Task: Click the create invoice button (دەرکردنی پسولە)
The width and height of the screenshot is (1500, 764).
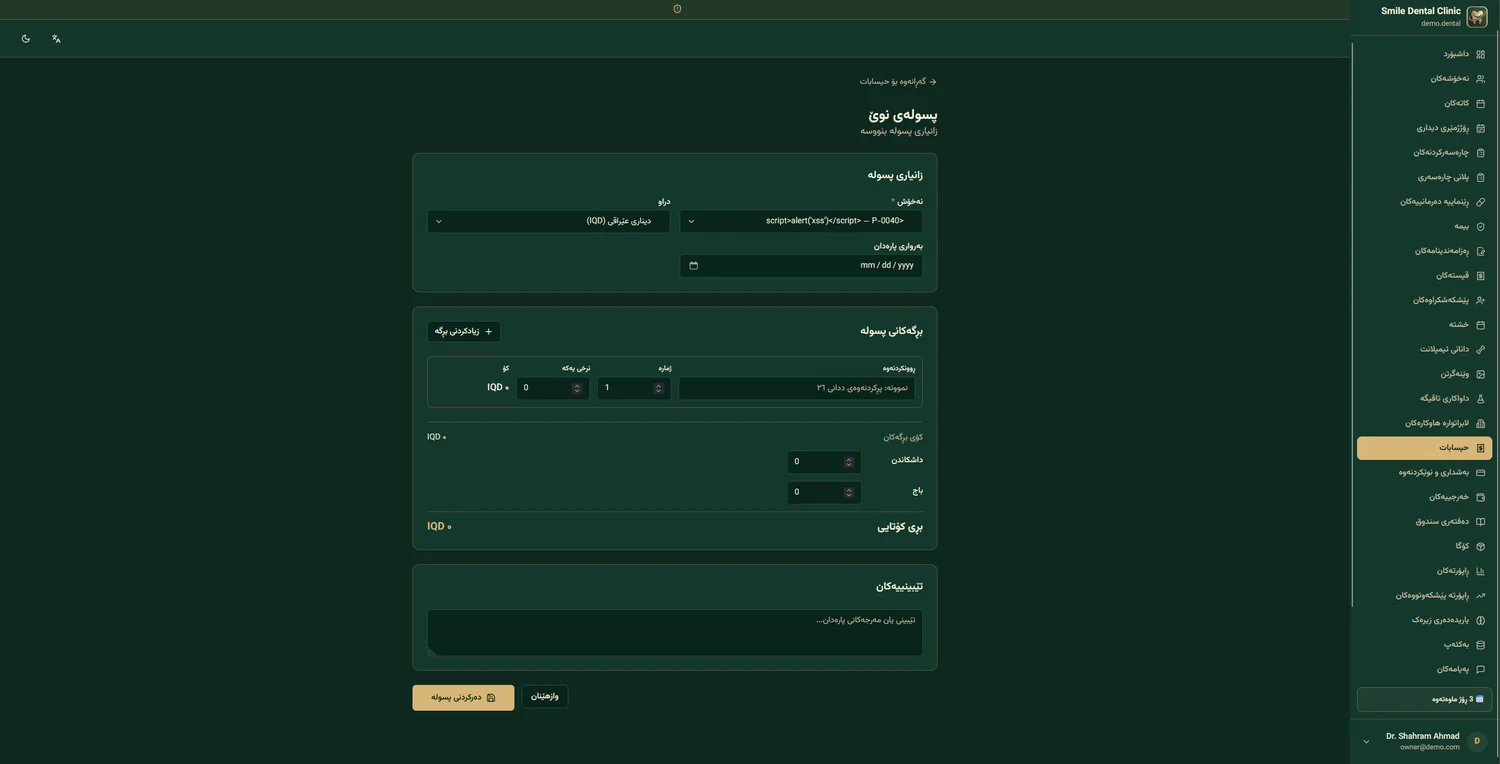Action: 463,698
